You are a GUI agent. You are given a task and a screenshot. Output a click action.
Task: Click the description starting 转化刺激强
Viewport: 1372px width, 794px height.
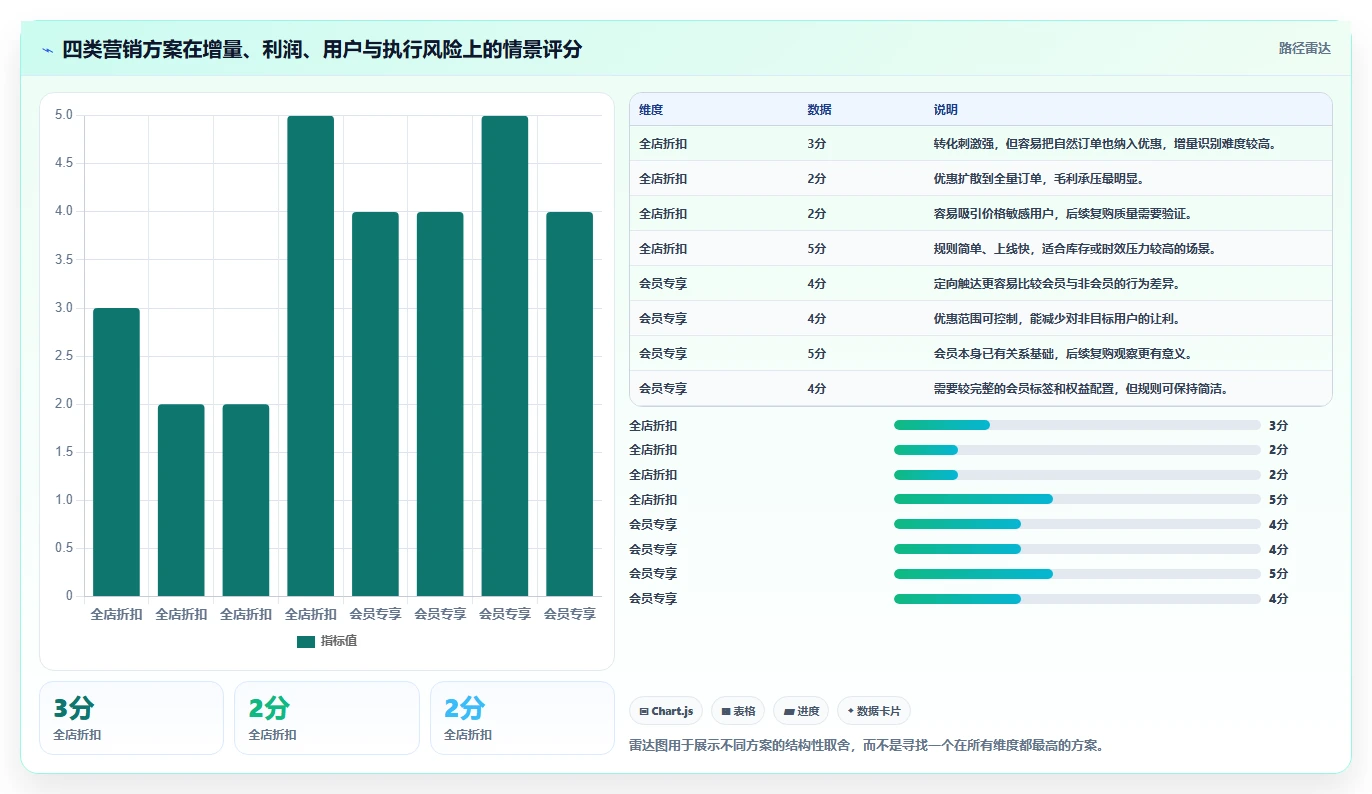(x=1105, y=144)
